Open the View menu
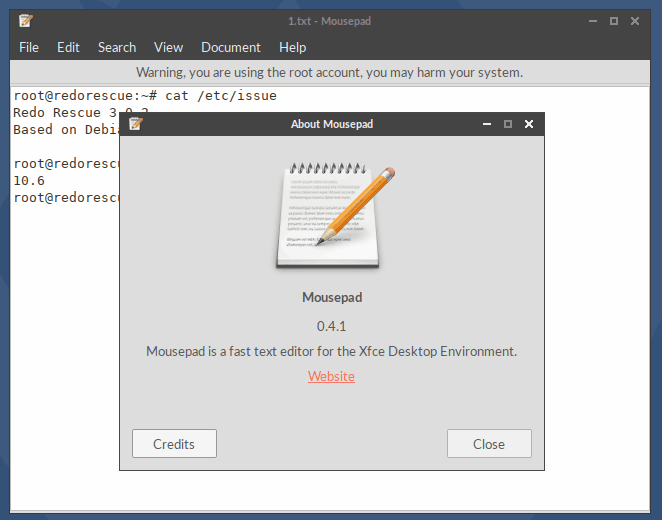The height and width of the screenshot is (520, 662). point(168,47)
